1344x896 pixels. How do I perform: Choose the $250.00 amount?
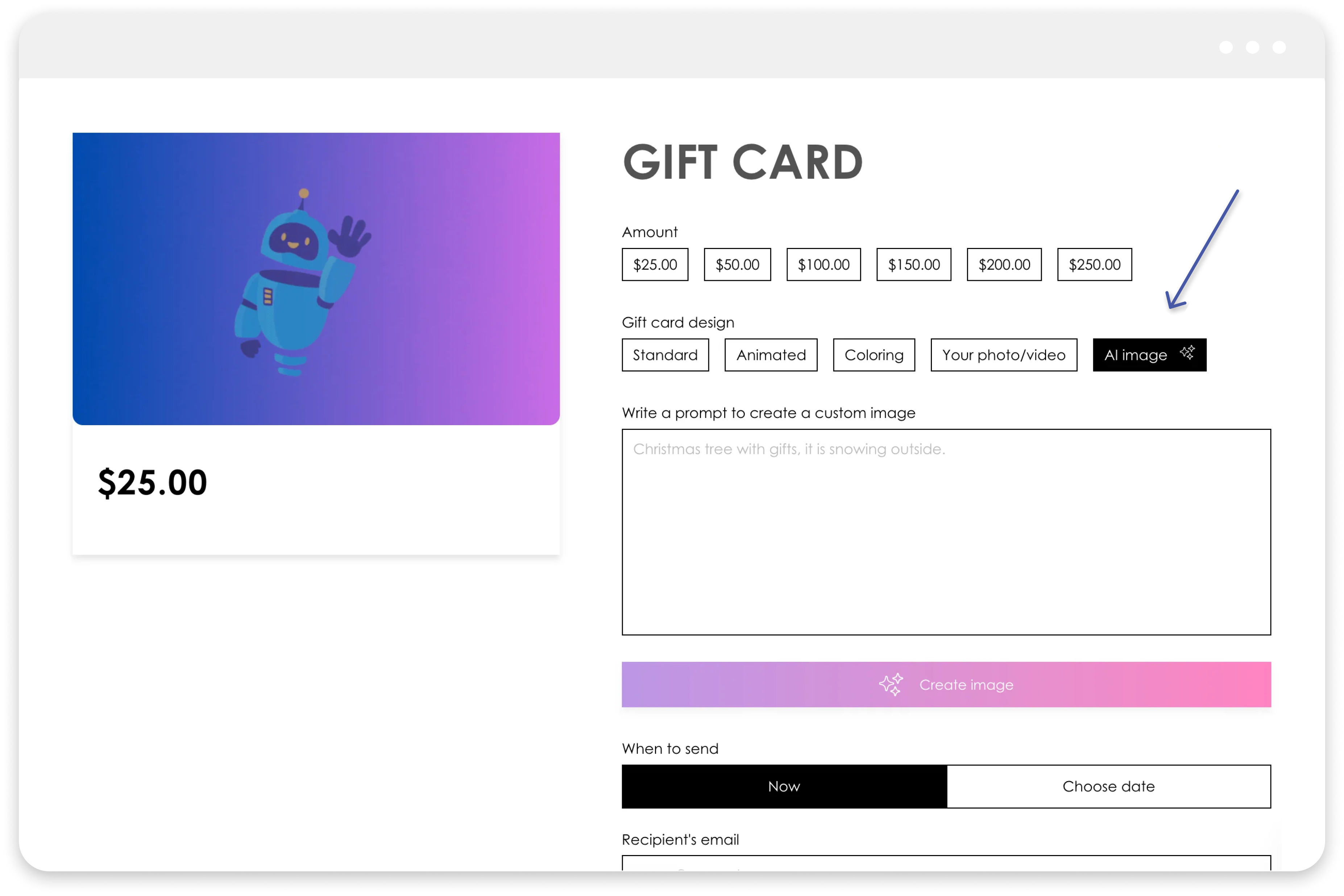click(1094, 265)
